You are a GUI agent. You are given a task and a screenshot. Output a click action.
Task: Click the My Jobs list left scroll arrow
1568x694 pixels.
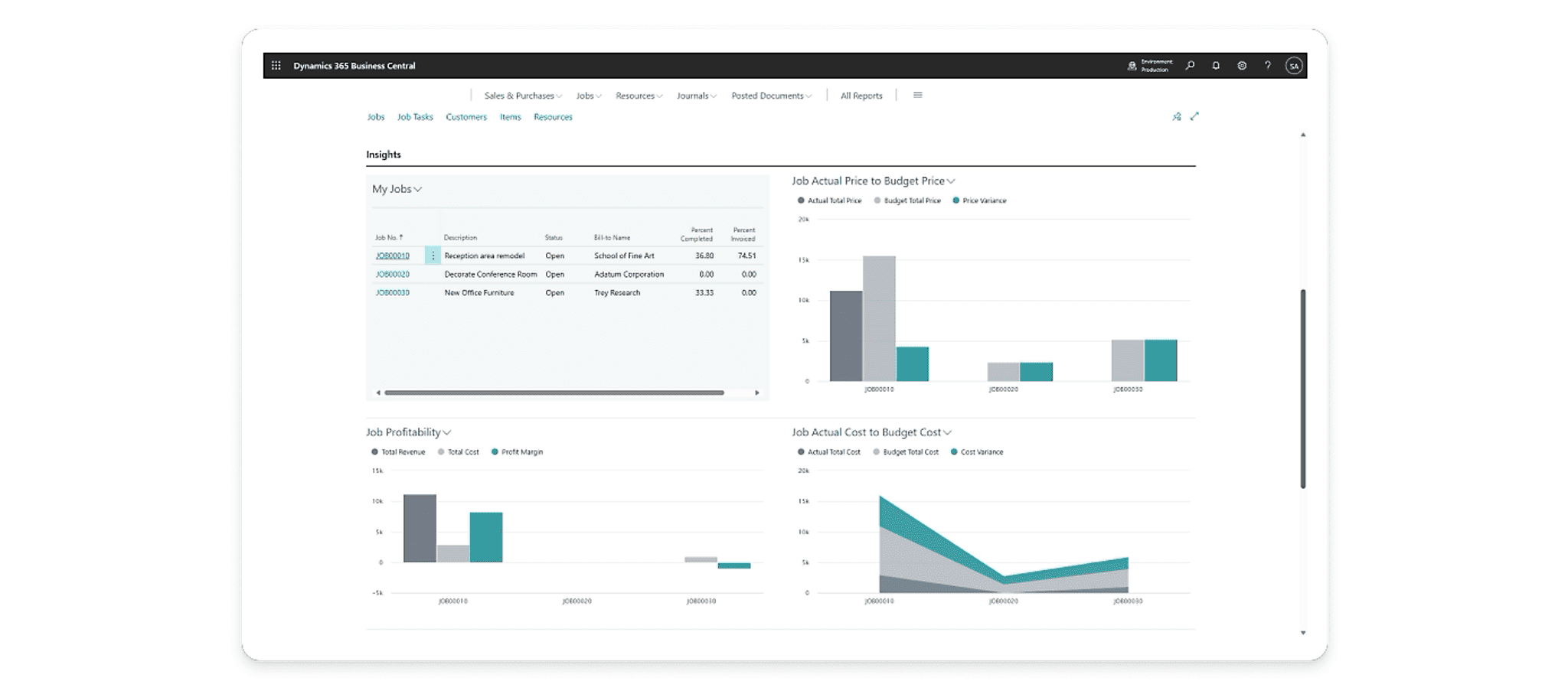point(377,393)
